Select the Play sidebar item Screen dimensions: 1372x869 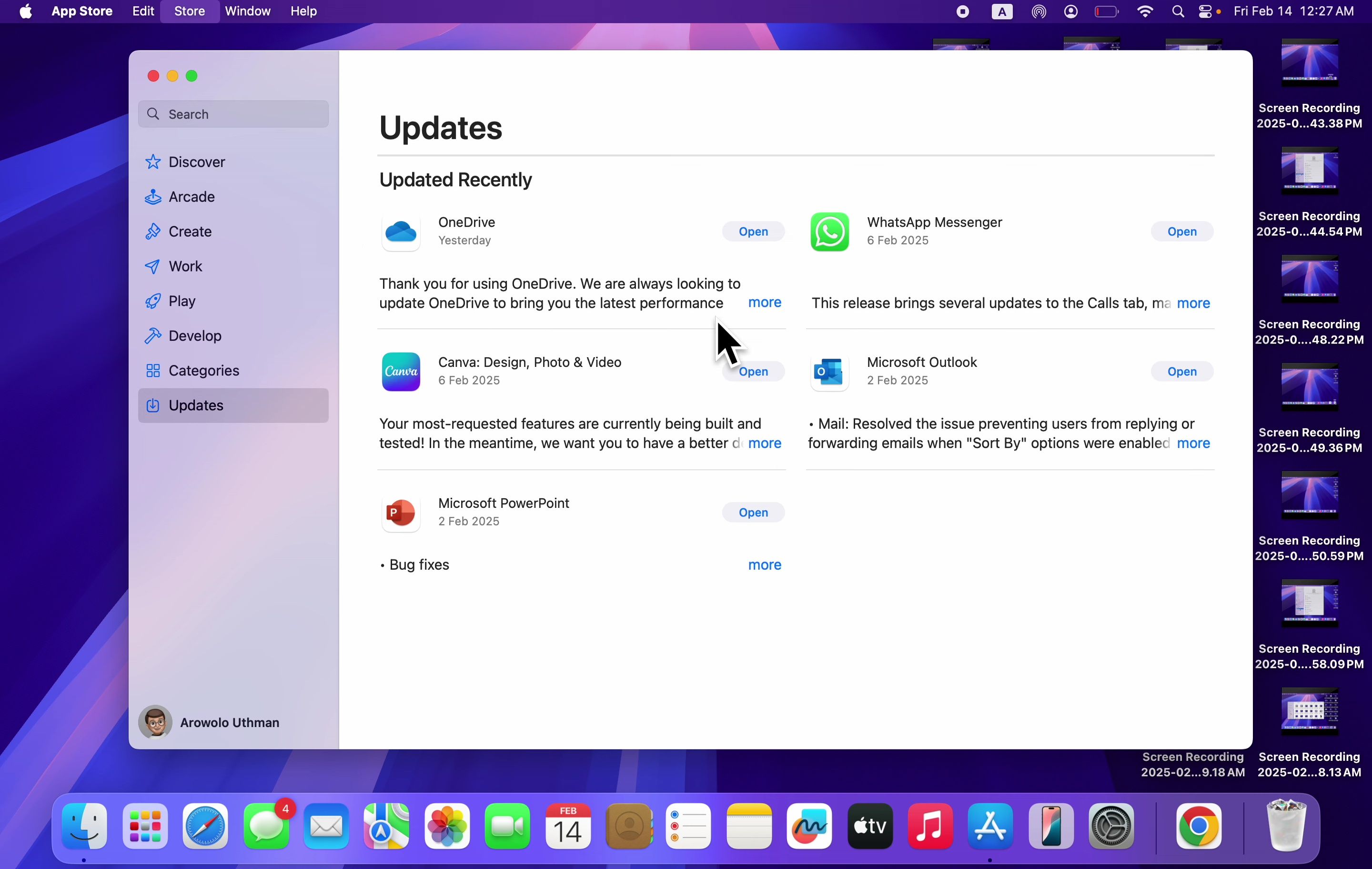pyautogui.click(x=233, y=301)
